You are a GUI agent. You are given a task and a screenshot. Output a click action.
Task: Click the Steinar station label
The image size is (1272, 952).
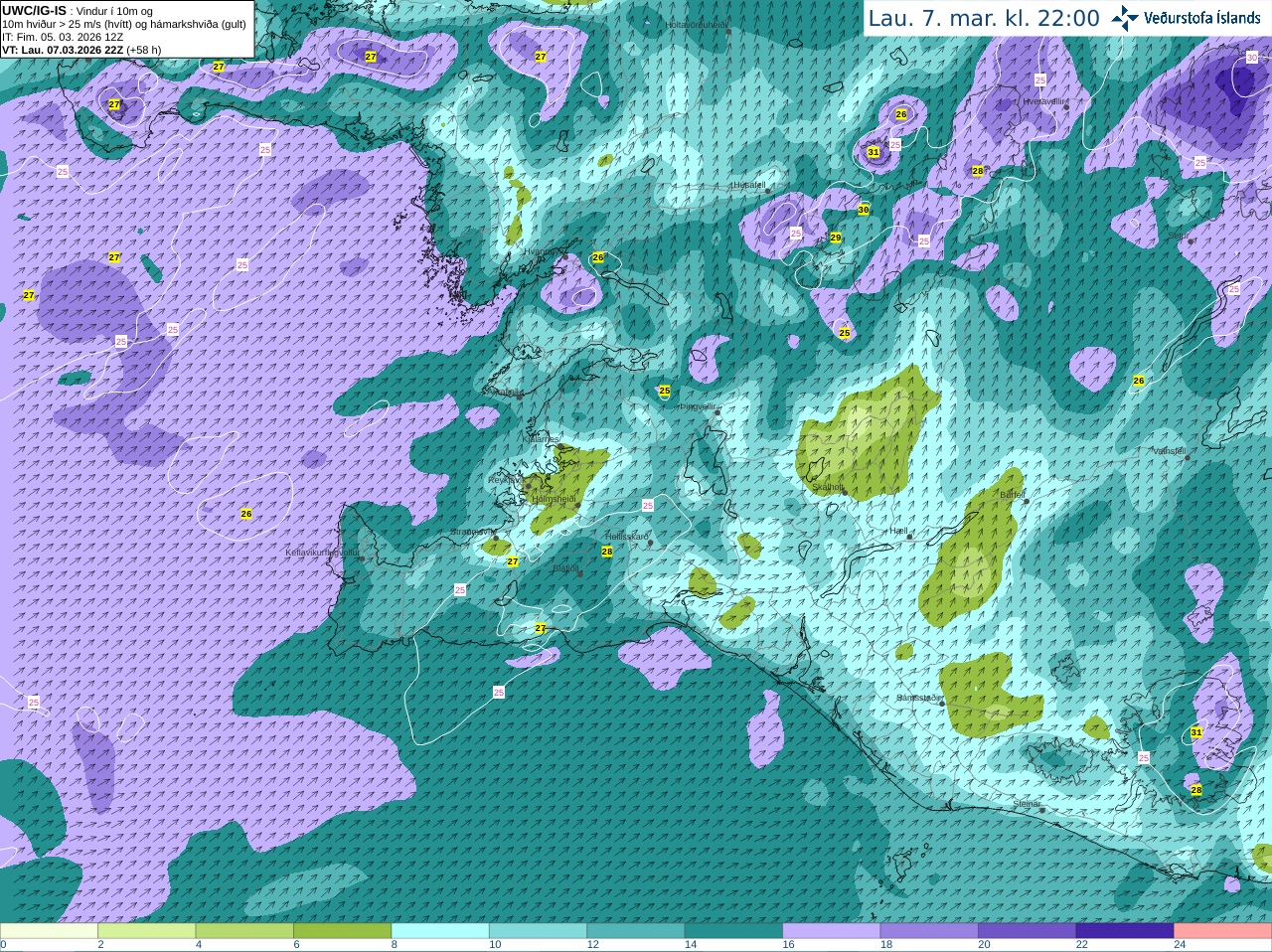[x=1027, y=804]
